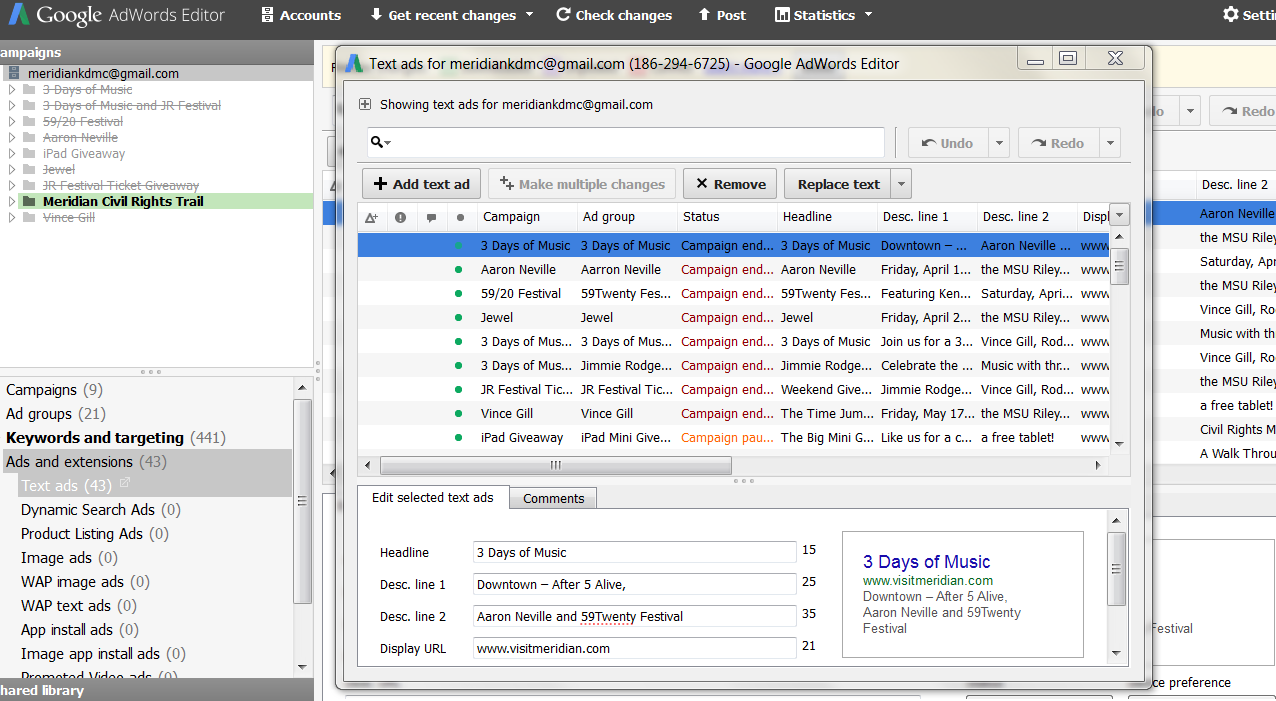Click the Google AdWords Editor logo icon
This screenshot has height=701, width=1276.
tap(19, 15)
